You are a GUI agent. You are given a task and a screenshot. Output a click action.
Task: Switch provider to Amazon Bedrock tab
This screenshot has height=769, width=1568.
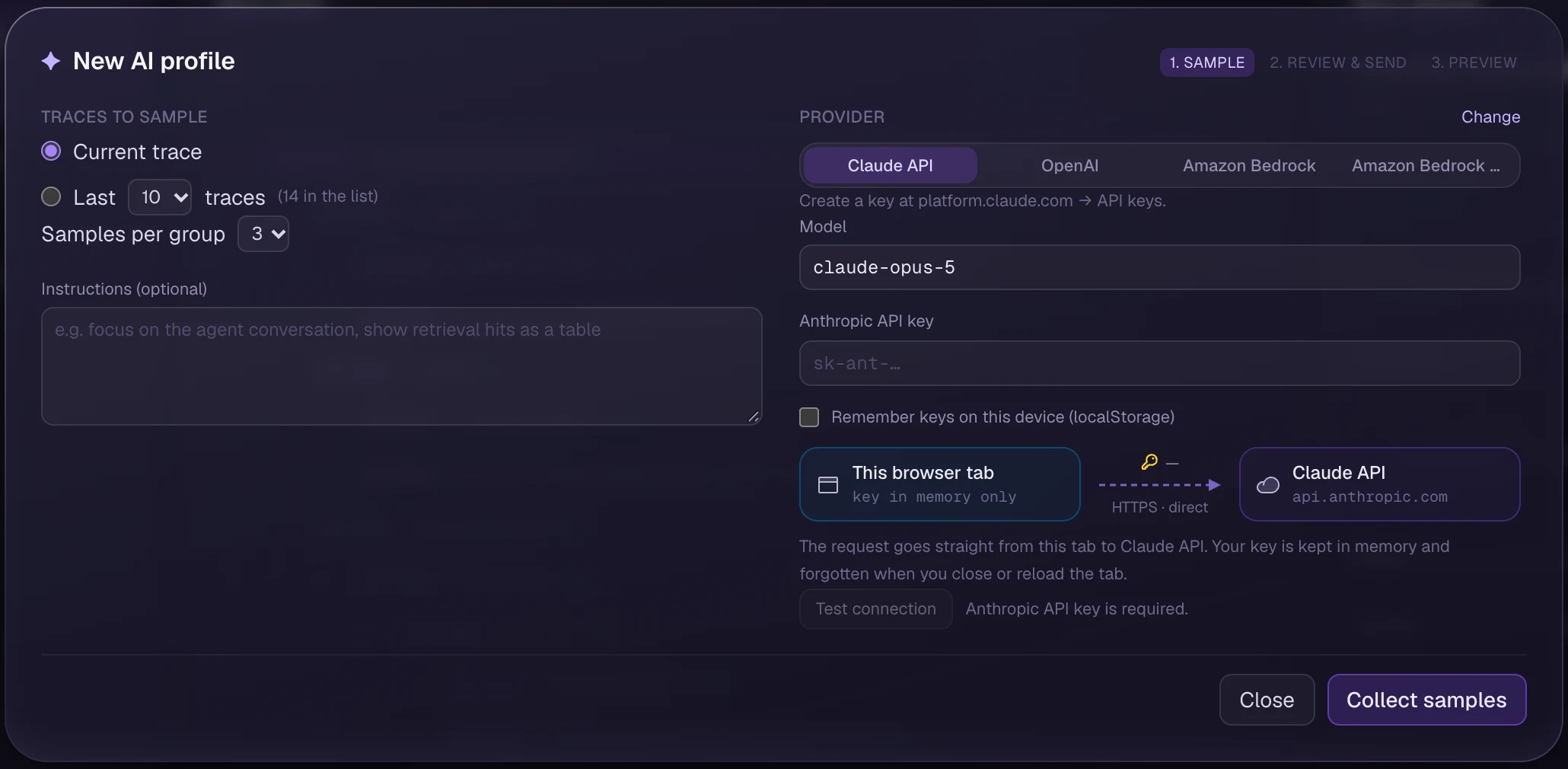(1248, 166)
